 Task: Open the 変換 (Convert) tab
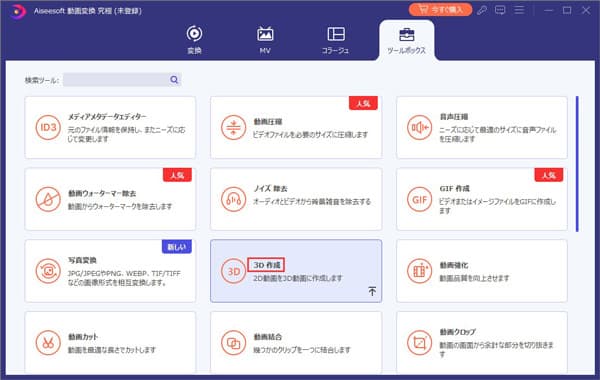coord(194,40)
